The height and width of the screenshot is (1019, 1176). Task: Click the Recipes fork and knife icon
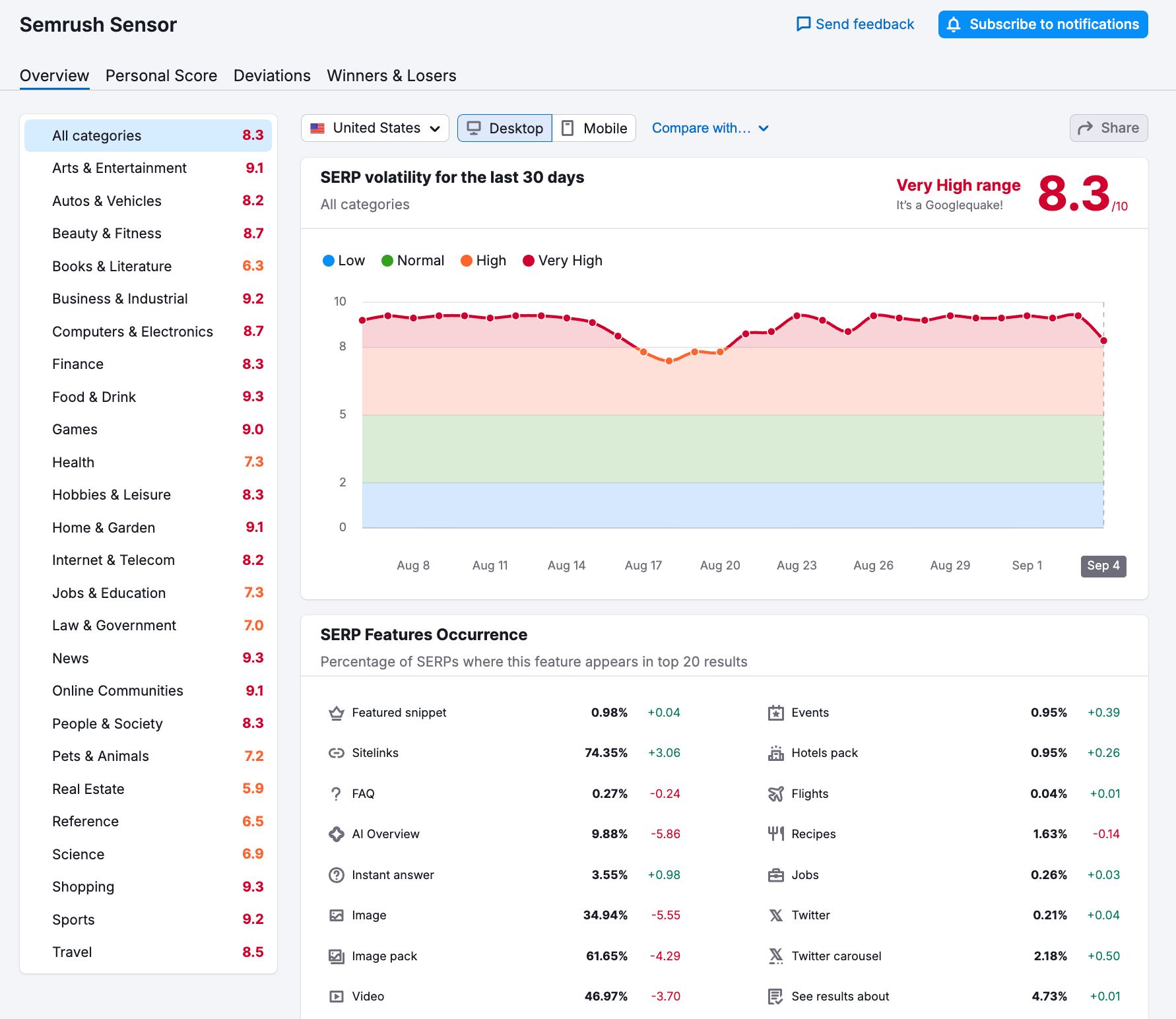point(776,834)
